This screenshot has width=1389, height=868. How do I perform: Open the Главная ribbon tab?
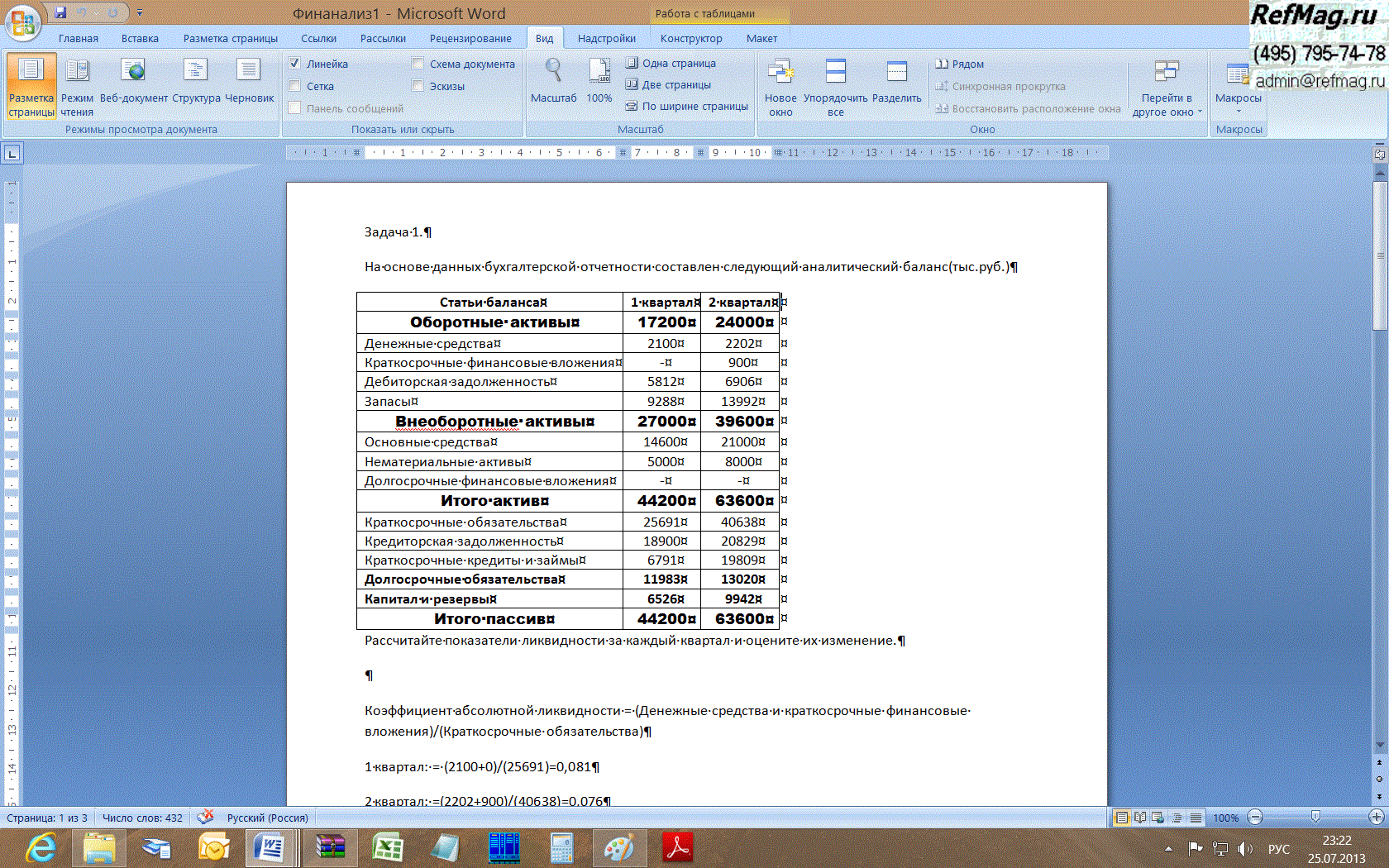click(79, 39)
